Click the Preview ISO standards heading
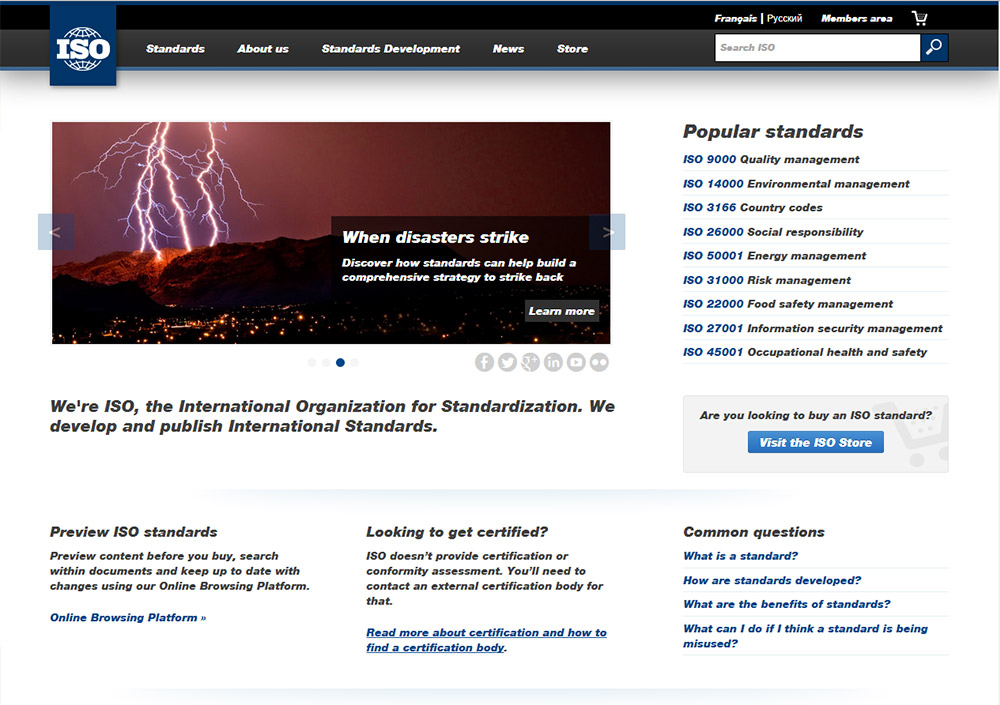The image size is (1000, 705). [133, 532]
